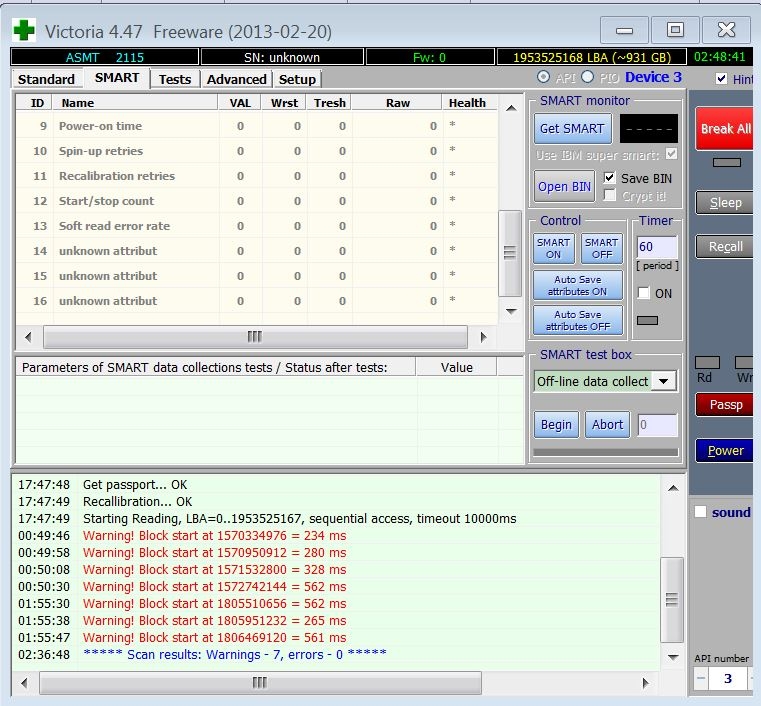
Task: Click the log scroll right arrow
Action: click(x=645, y=683)
